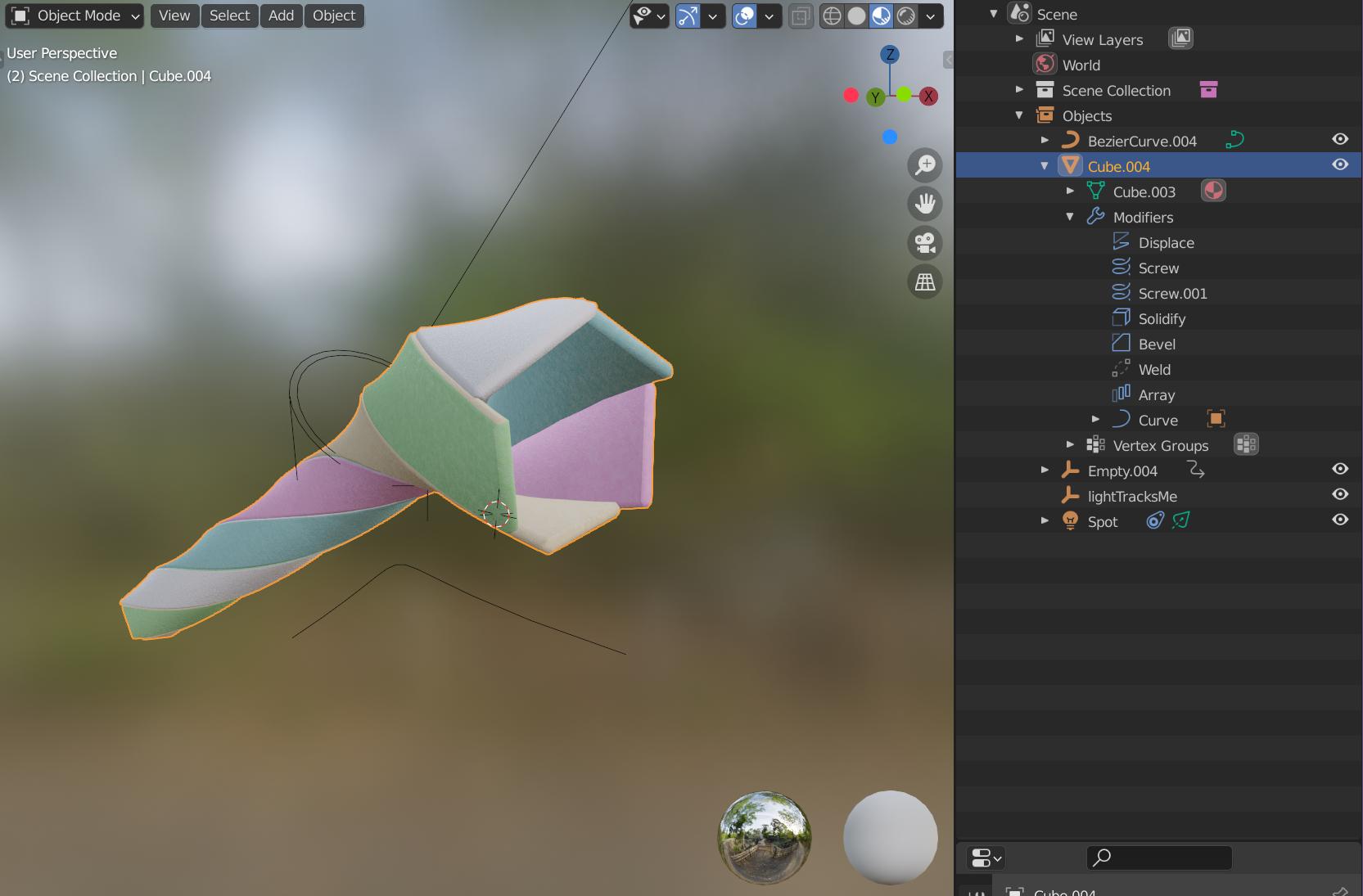
Task: Open gizmo options dropdown arrow
Action: point(713,16)
